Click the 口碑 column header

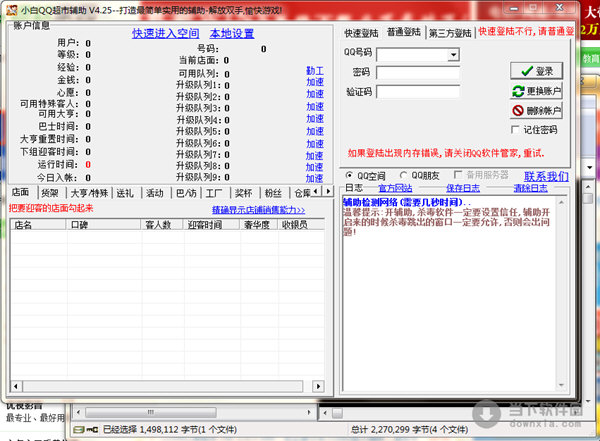point(104,225)
